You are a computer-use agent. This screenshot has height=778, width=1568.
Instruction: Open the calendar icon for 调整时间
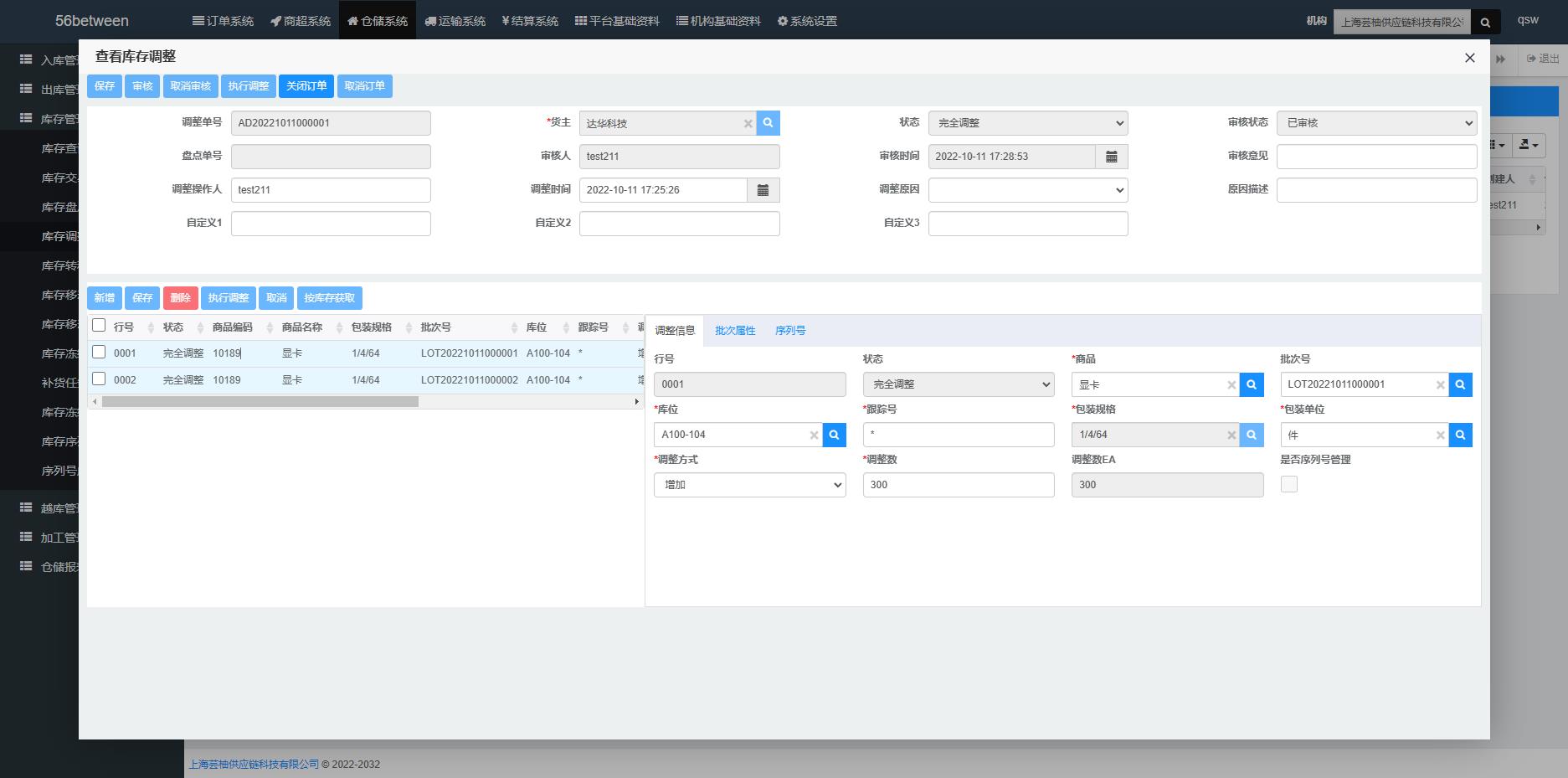click(x=763, y=190)
